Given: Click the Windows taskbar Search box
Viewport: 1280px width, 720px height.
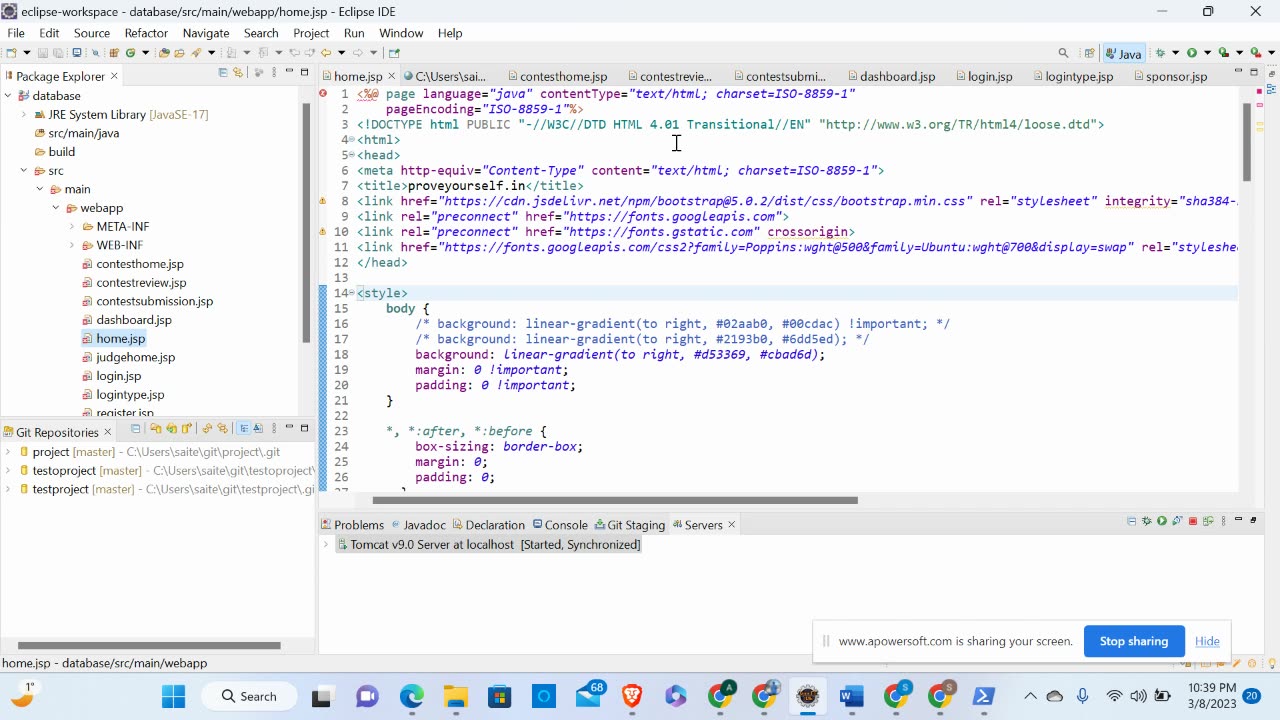Looking at the screenshot, I should point(250,696).
